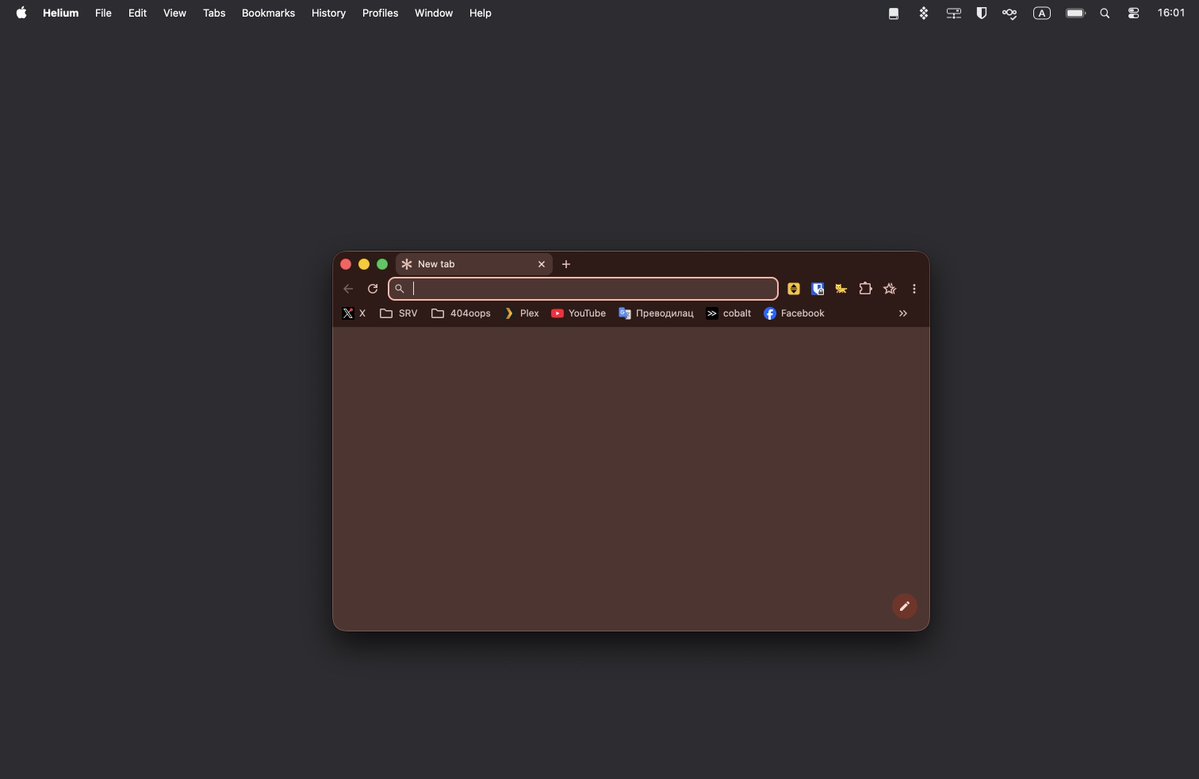
Task: Open the keyboard input source menu
Action: pos(1041,13)
